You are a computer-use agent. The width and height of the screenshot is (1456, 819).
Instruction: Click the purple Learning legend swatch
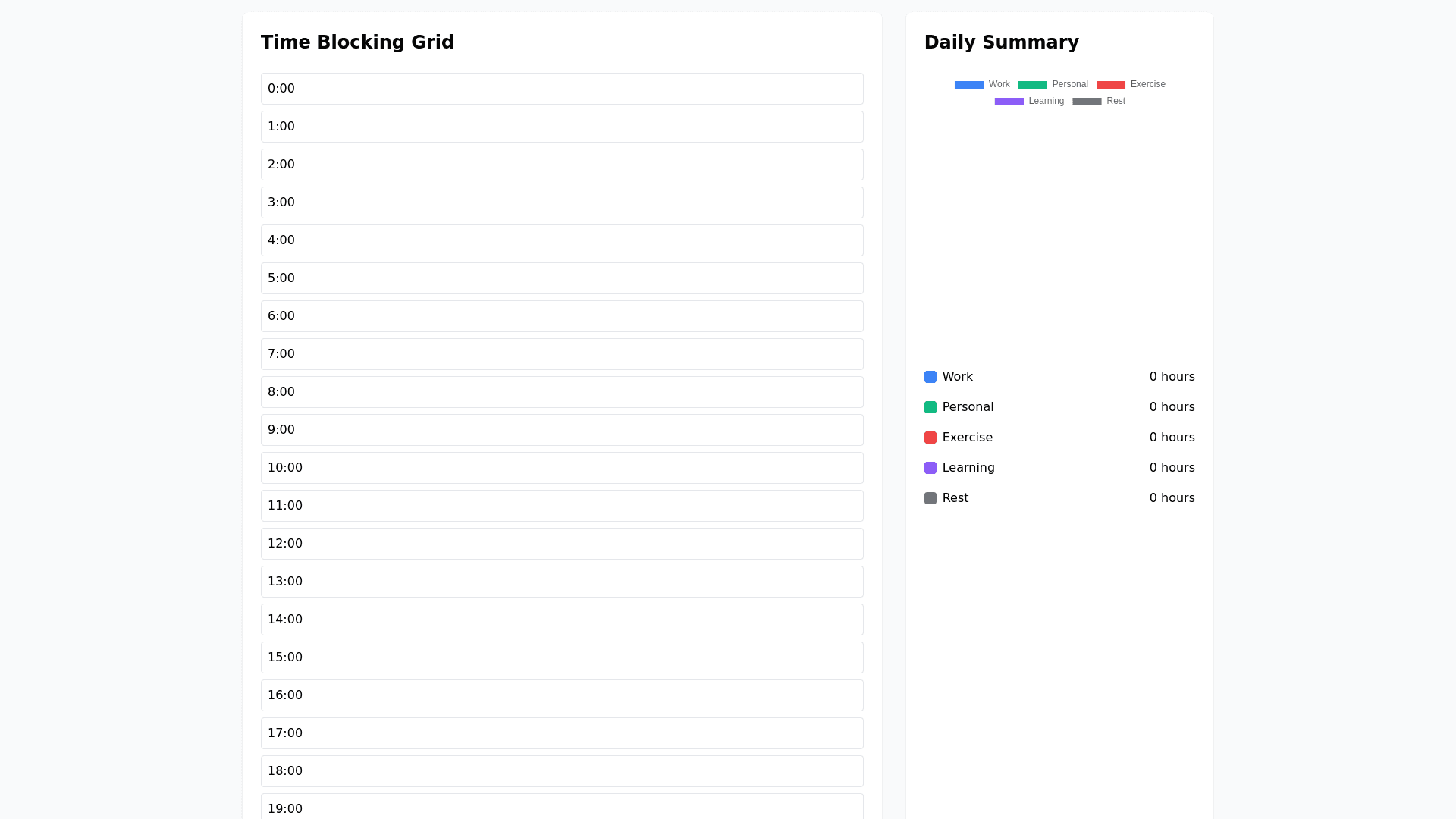(x=1009, y=102)
